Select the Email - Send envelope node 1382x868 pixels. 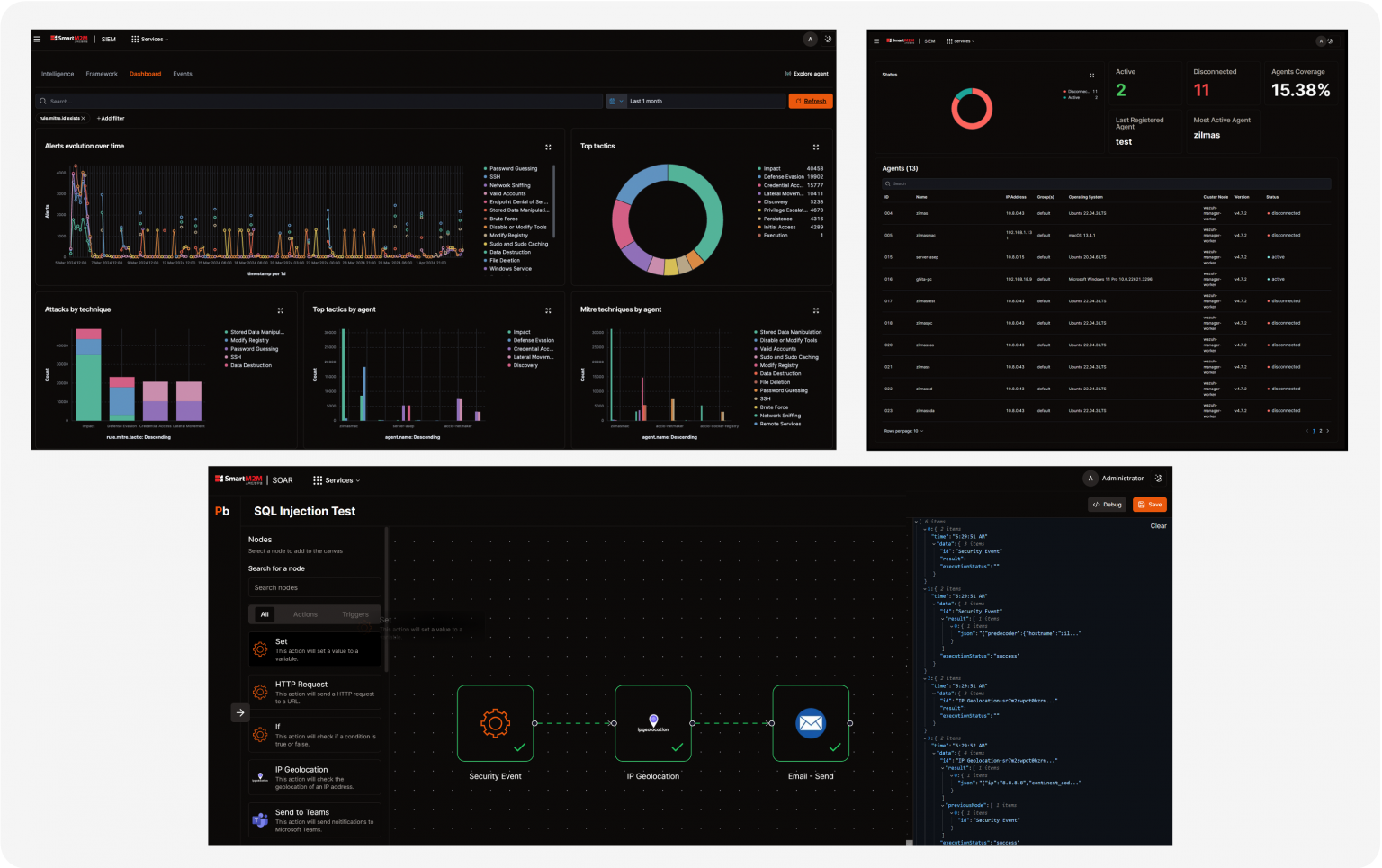click(x=811, y=723)
